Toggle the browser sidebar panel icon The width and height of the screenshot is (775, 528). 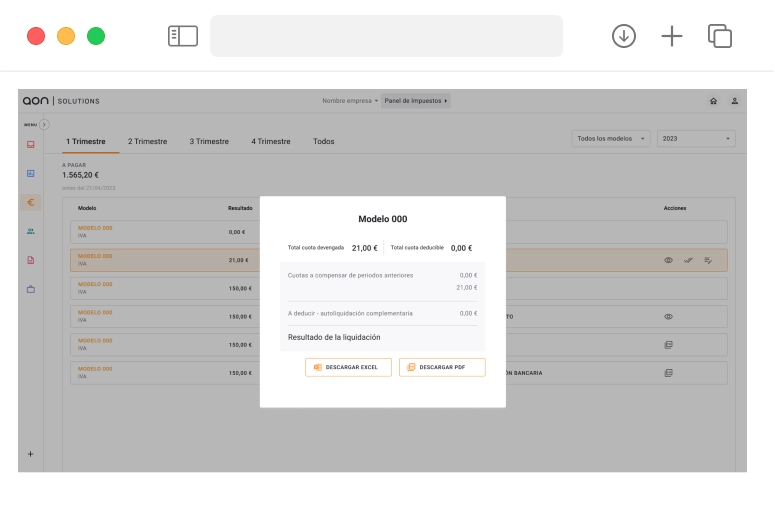pos(183,36)
